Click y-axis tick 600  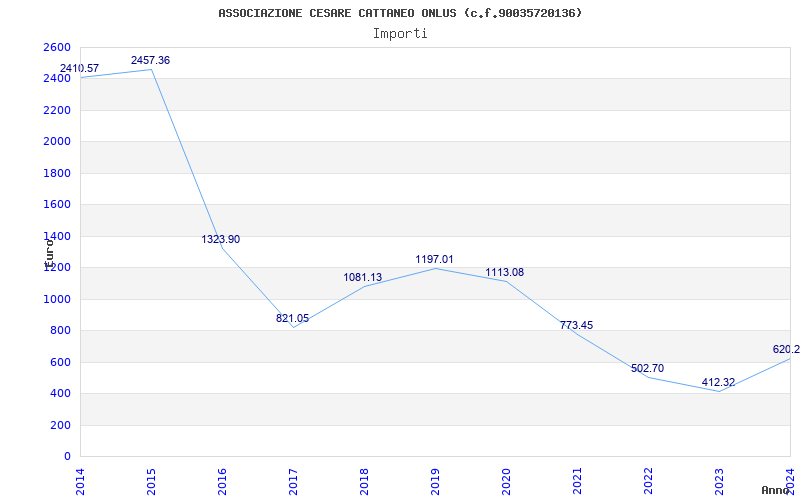tap(61, 362)
